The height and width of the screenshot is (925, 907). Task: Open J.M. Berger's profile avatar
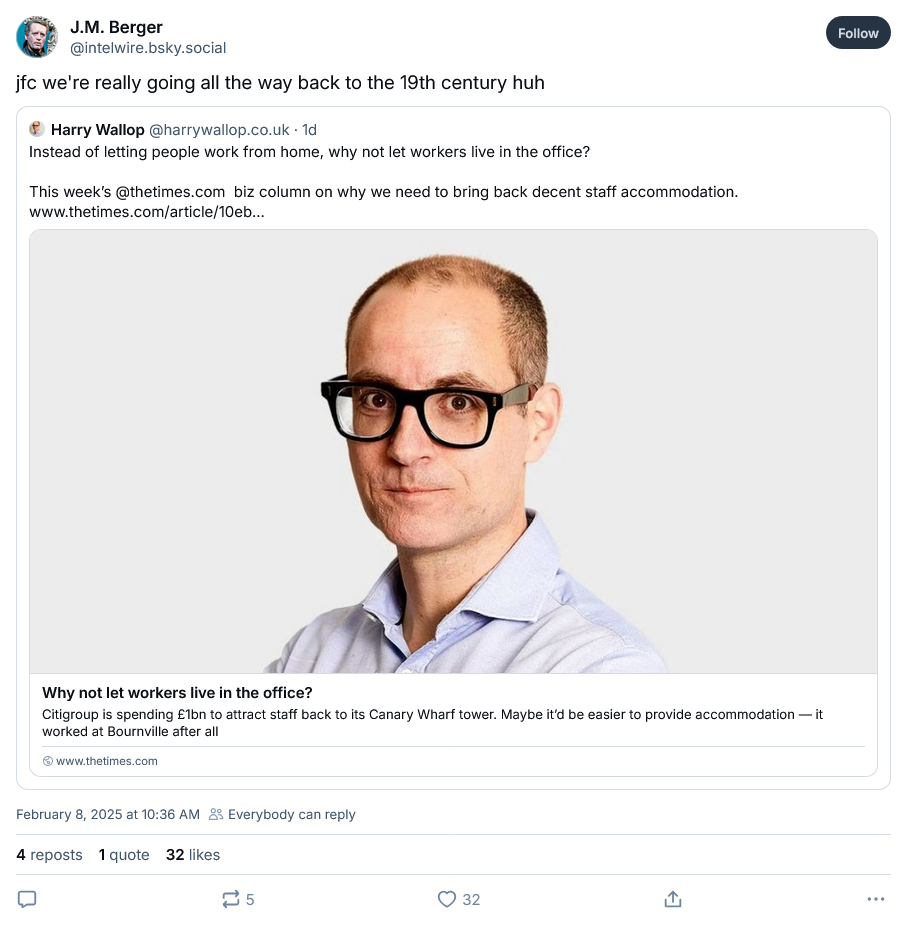[x=37, y=37]
